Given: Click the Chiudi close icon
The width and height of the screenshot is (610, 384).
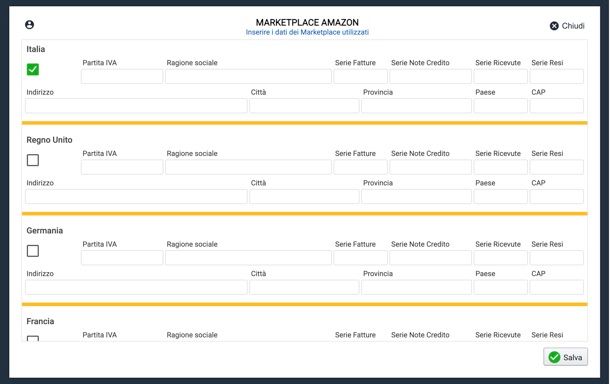Looking at the screenshot, I should [554, 26].
